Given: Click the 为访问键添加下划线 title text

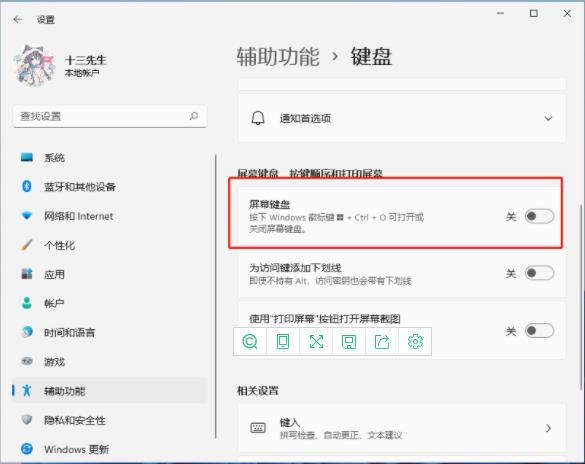Looking at the screenshot, I should 295,268.
